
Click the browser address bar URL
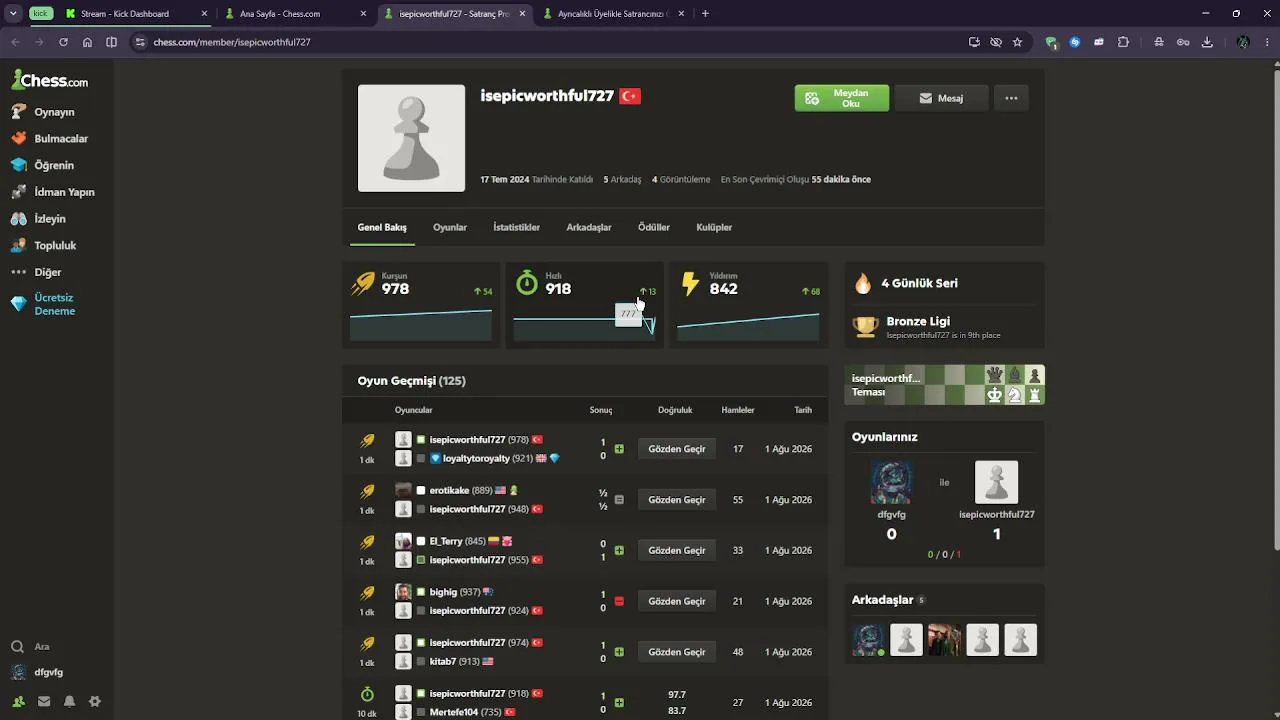pos(232,42)
